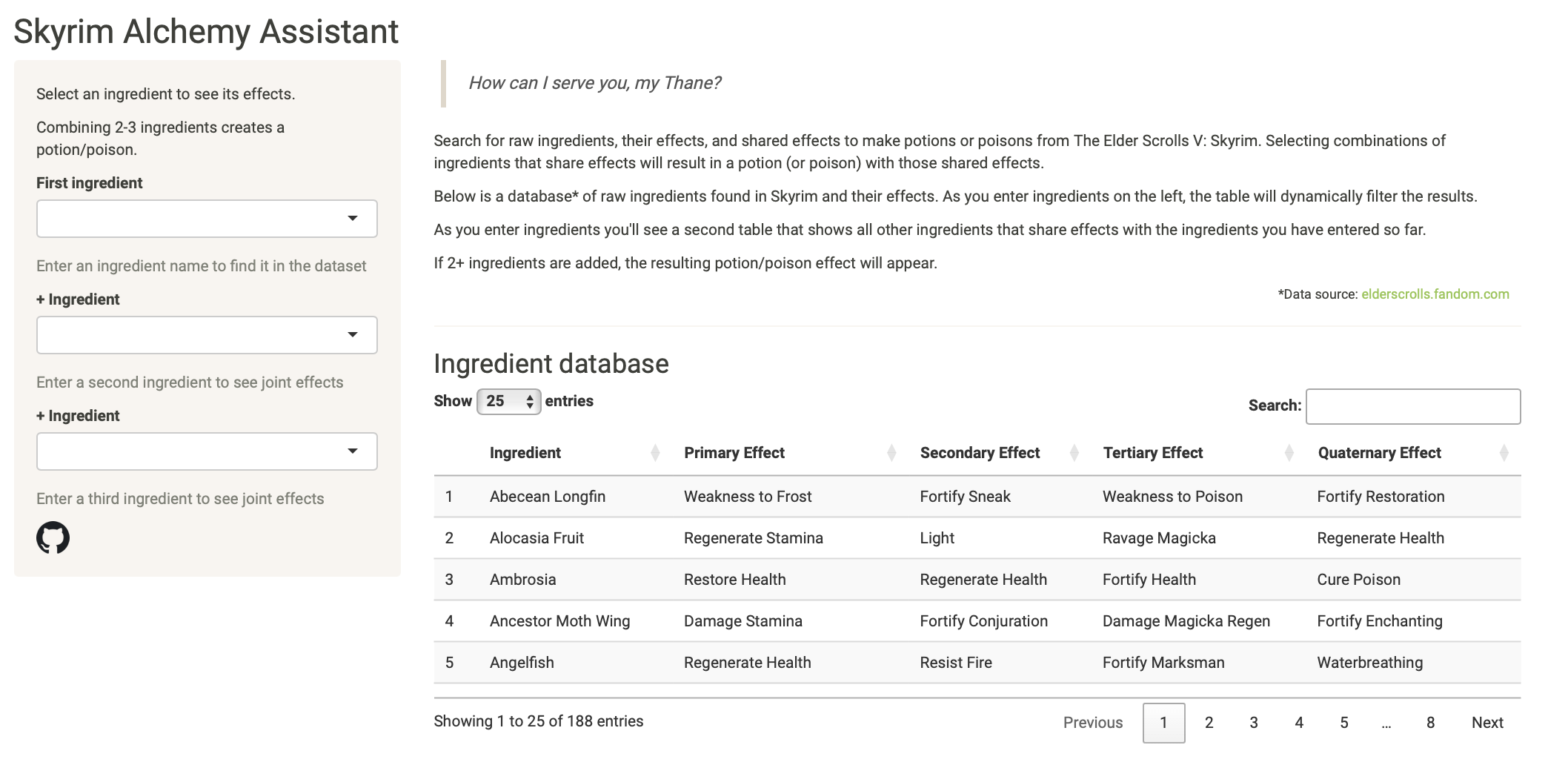Click the Skyrim Alchemy Assistant title
Image resolution: width=1568 pixels, height=765 pixels.
coord(206,32)
